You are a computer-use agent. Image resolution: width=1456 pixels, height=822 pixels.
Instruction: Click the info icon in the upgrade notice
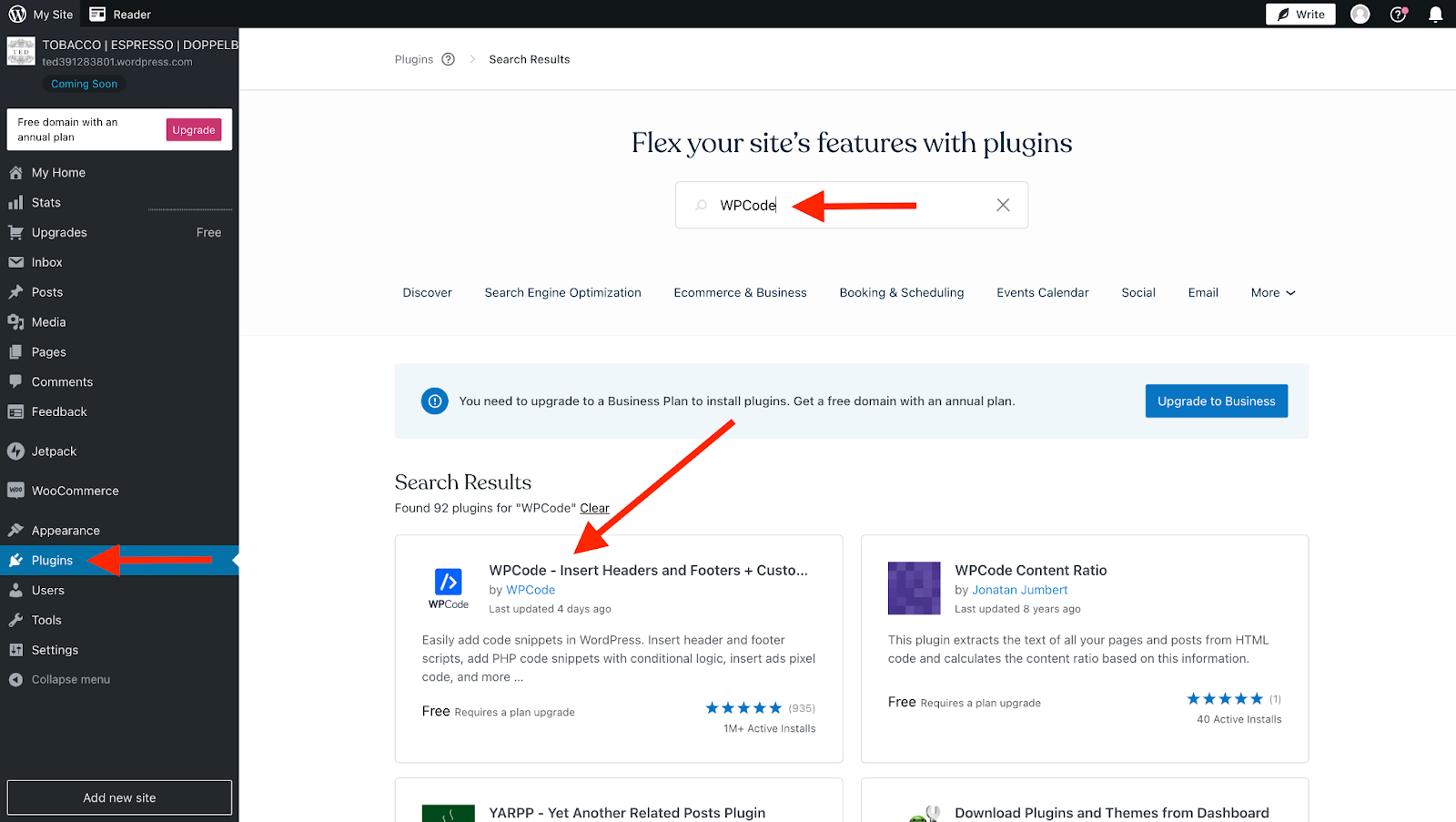coord(435,401)
